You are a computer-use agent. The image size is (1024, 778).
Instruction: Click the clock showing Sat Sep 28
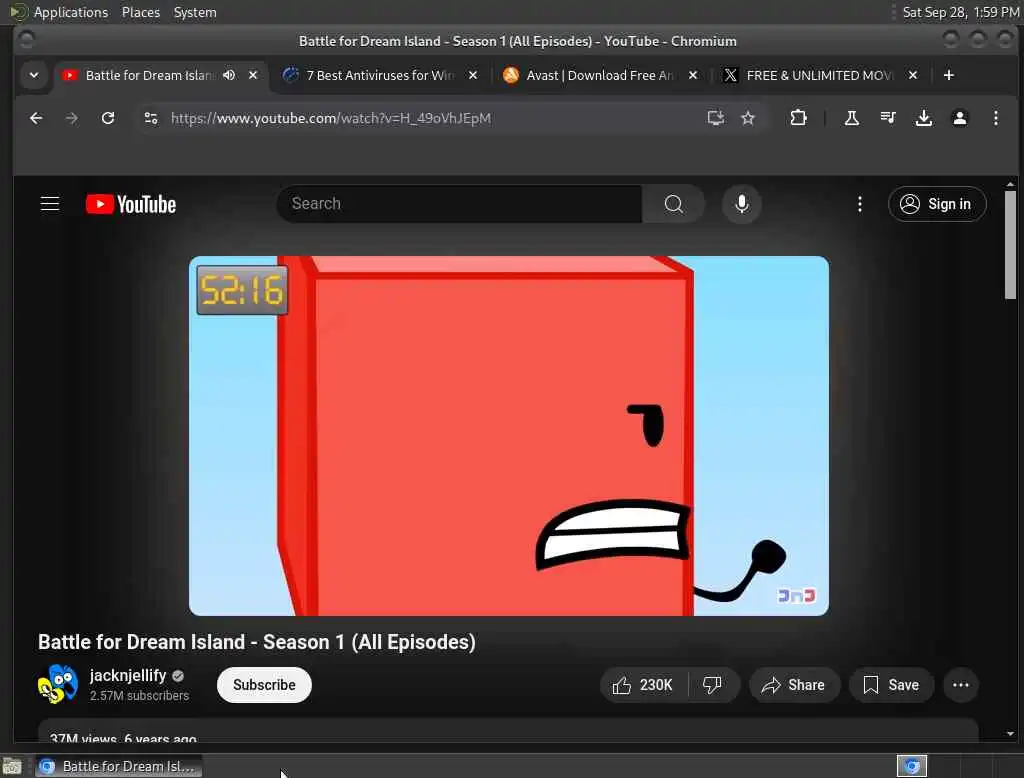pyautogui.click(x=960, y=12)
